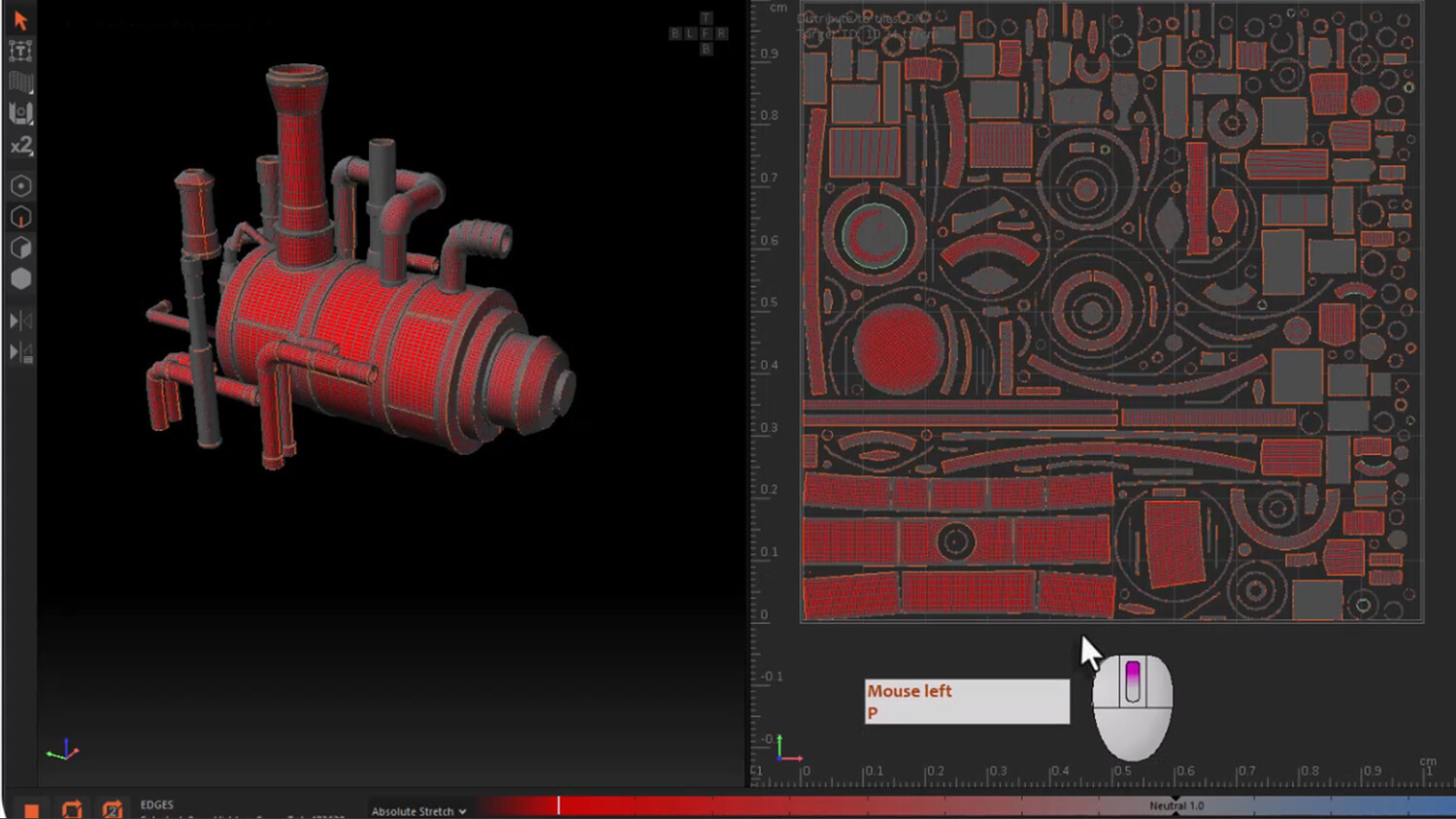Open the auto-fit viewport tool icon
This screenshot has width=1456, height=819.
coord(20,113)
